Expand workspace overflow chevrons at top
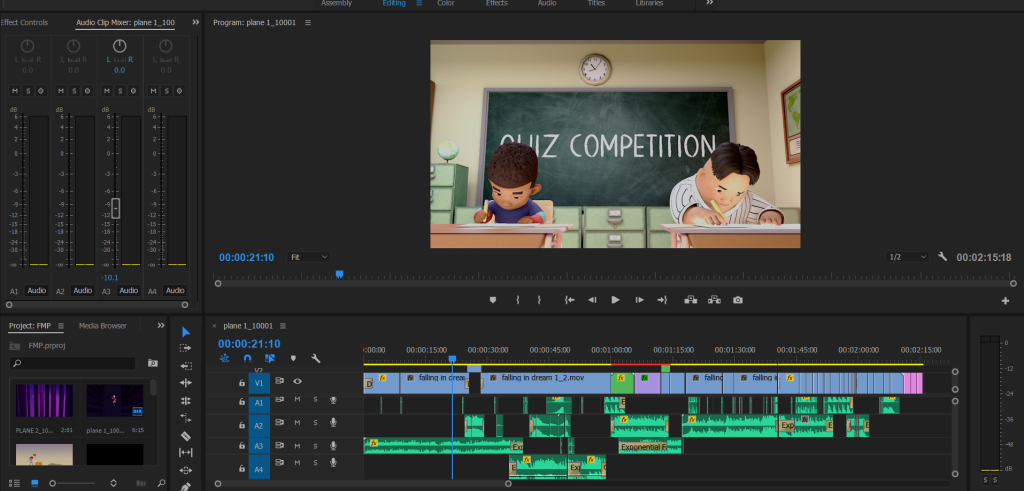The width and height of the screenshot is (1024, 491). 709,3
